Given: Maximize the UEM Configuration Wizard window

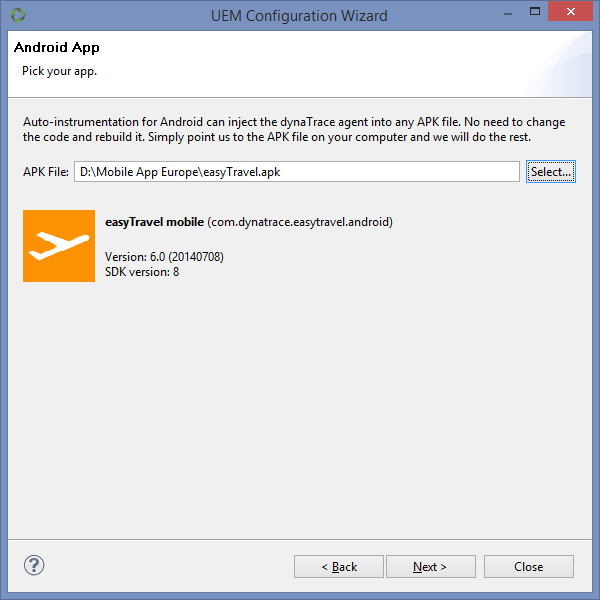Looking at the screenshot, I should (x=535, y=11).
